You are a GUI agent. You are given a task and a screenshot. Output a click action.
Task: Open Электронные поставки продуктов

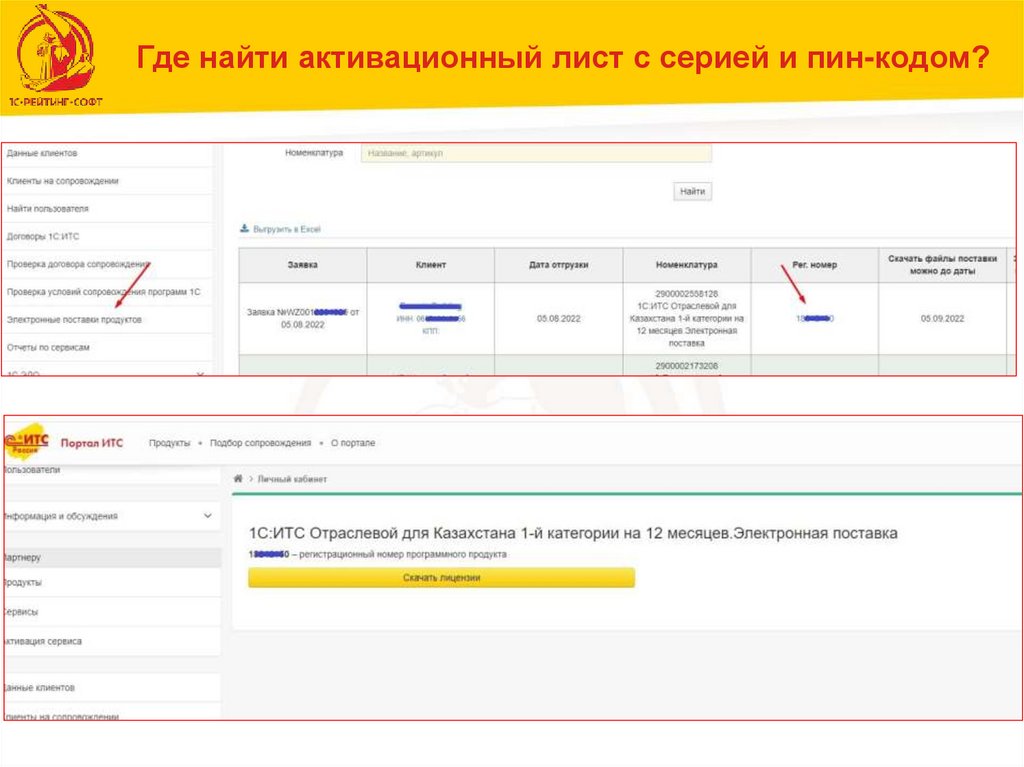(74, 319)
